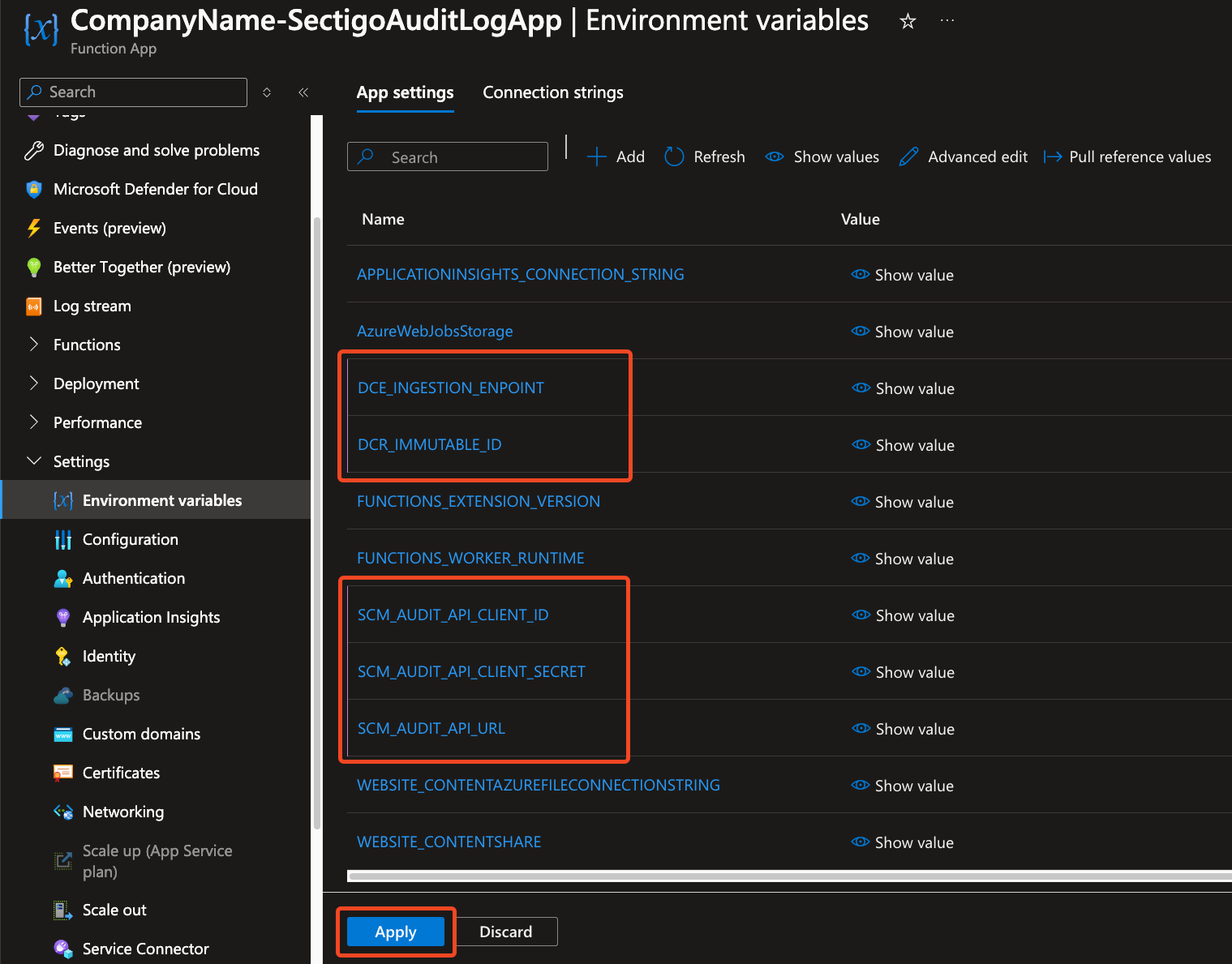Click the Scale out icon
Viewport: 1232px width, 964px height.
pyautogui.click(x=63, y=910)
